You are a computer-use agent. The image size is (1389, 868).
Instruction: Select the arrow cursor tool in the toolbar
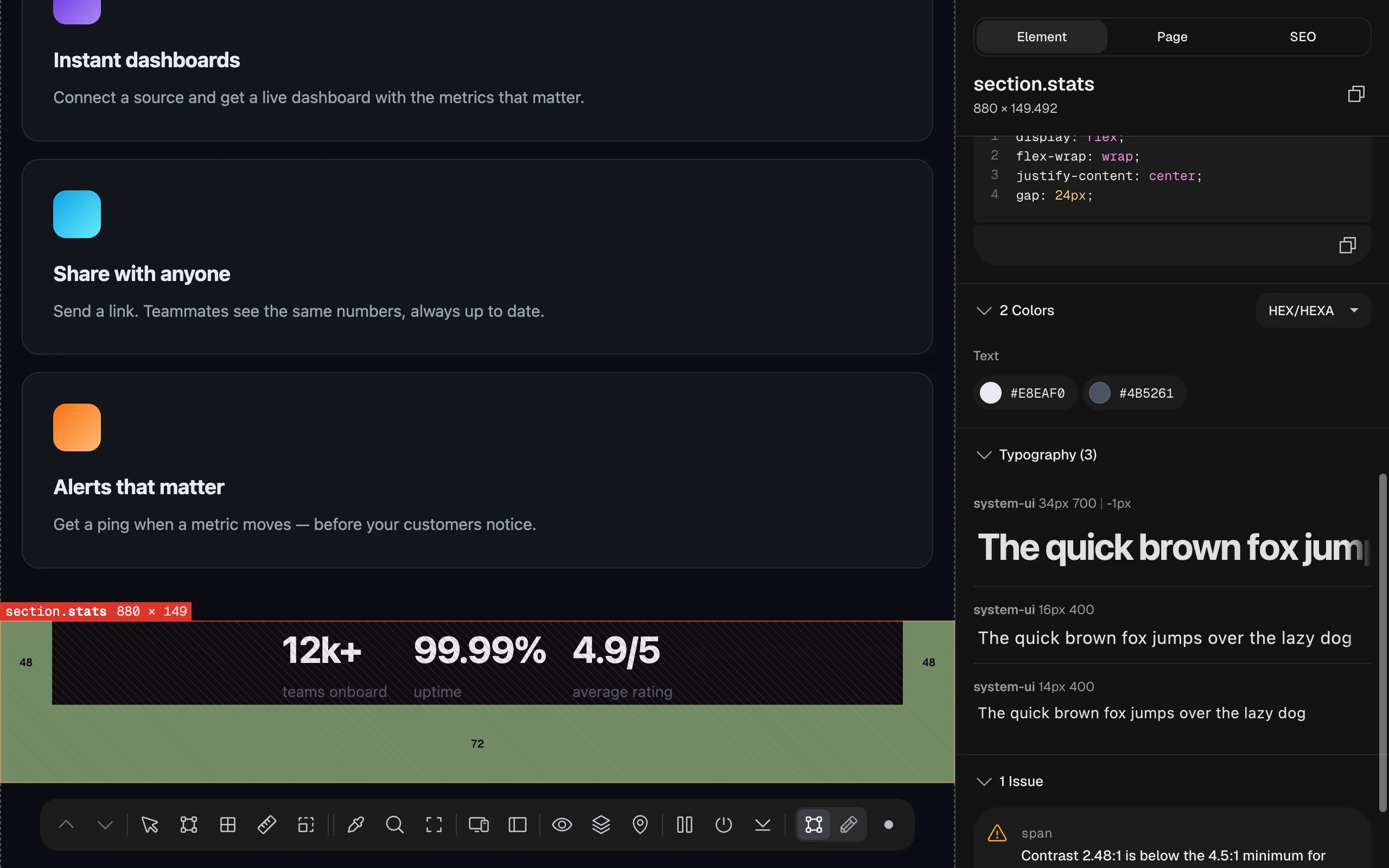tap(150, 825)
